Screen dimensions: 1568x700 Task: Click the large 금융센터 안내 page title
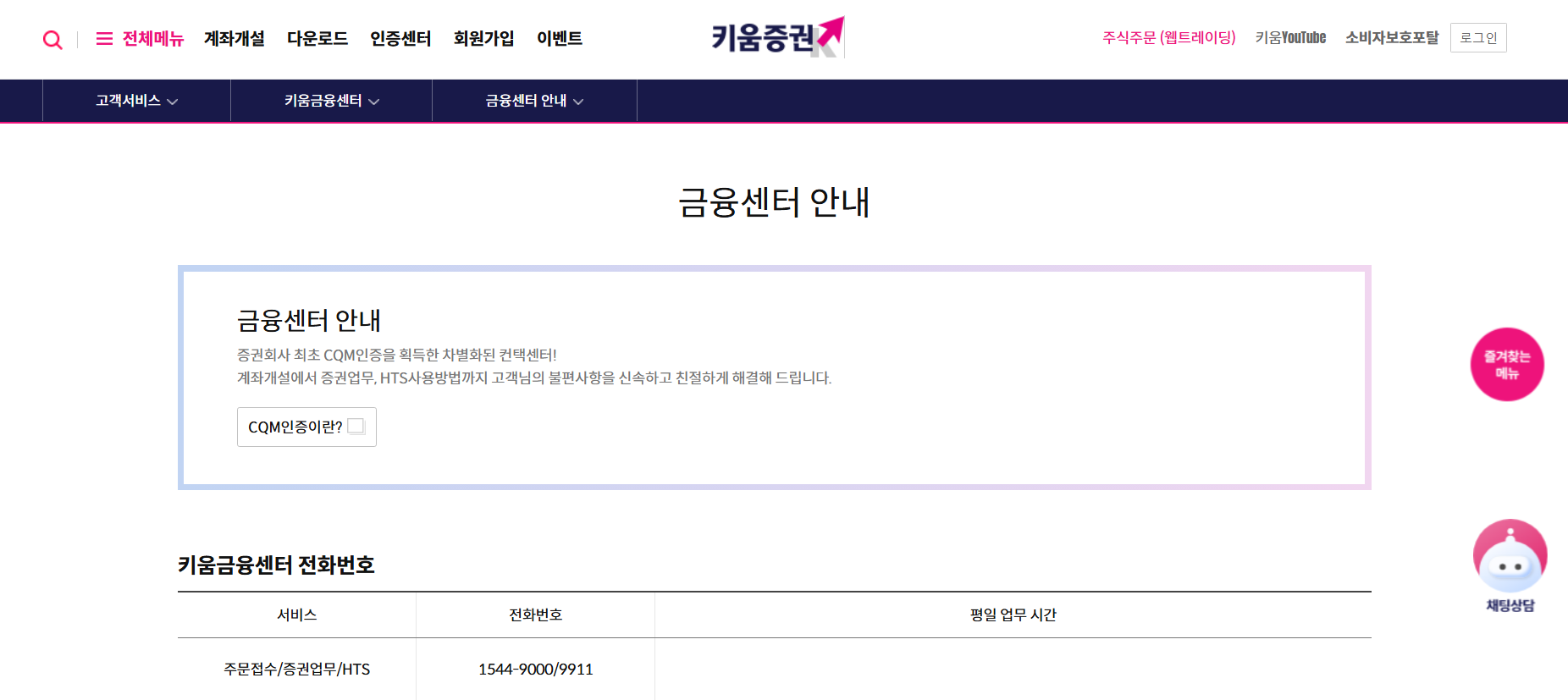coord(774,202)
